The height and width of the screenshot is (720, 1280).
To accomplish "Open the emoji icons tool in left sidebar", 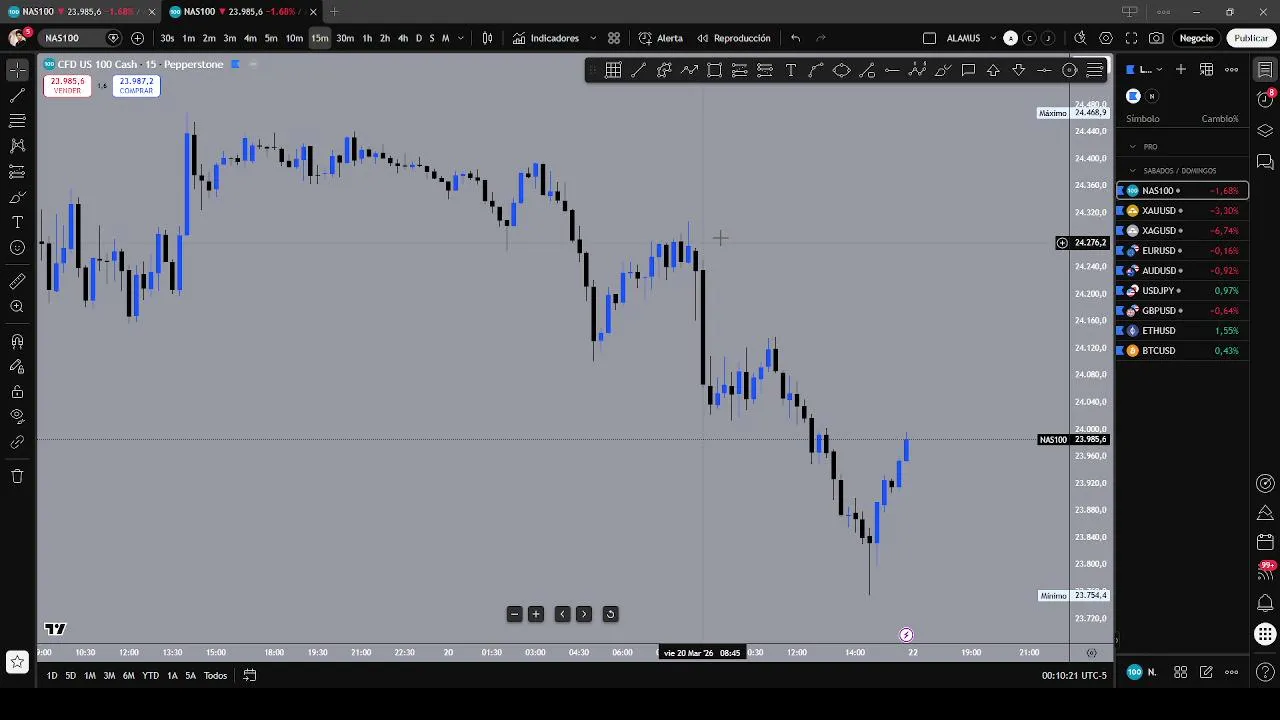I will point(17,247).
